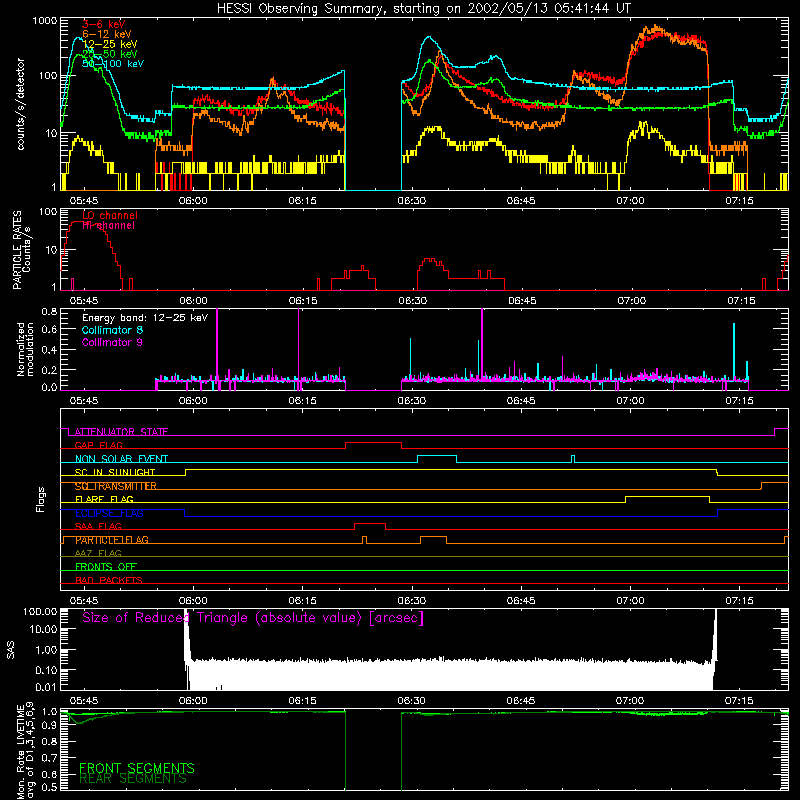Click the 0.2 tick in modulation panel
This screenshot has height=800, width=800.
tap(49, 370)
